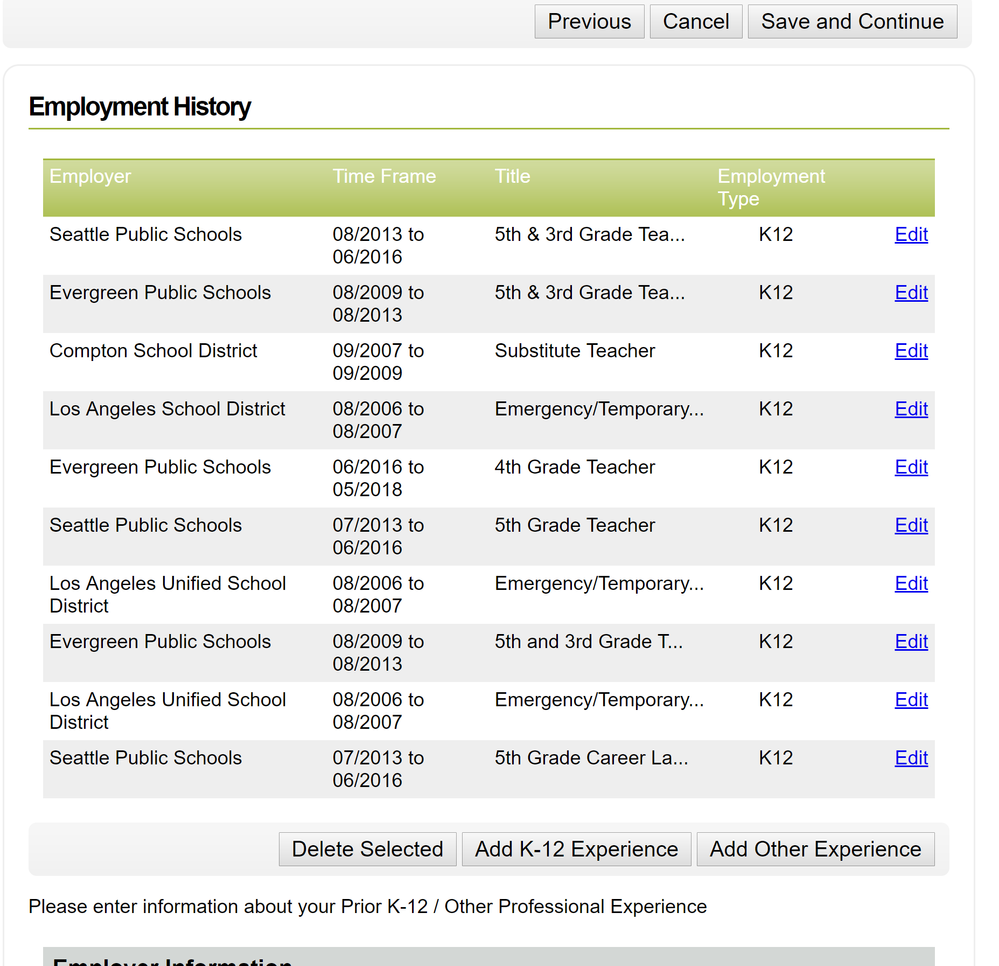Click the Substitute Teacher title cell
This screenshot has width=999, height=966.
coord(575,350)
